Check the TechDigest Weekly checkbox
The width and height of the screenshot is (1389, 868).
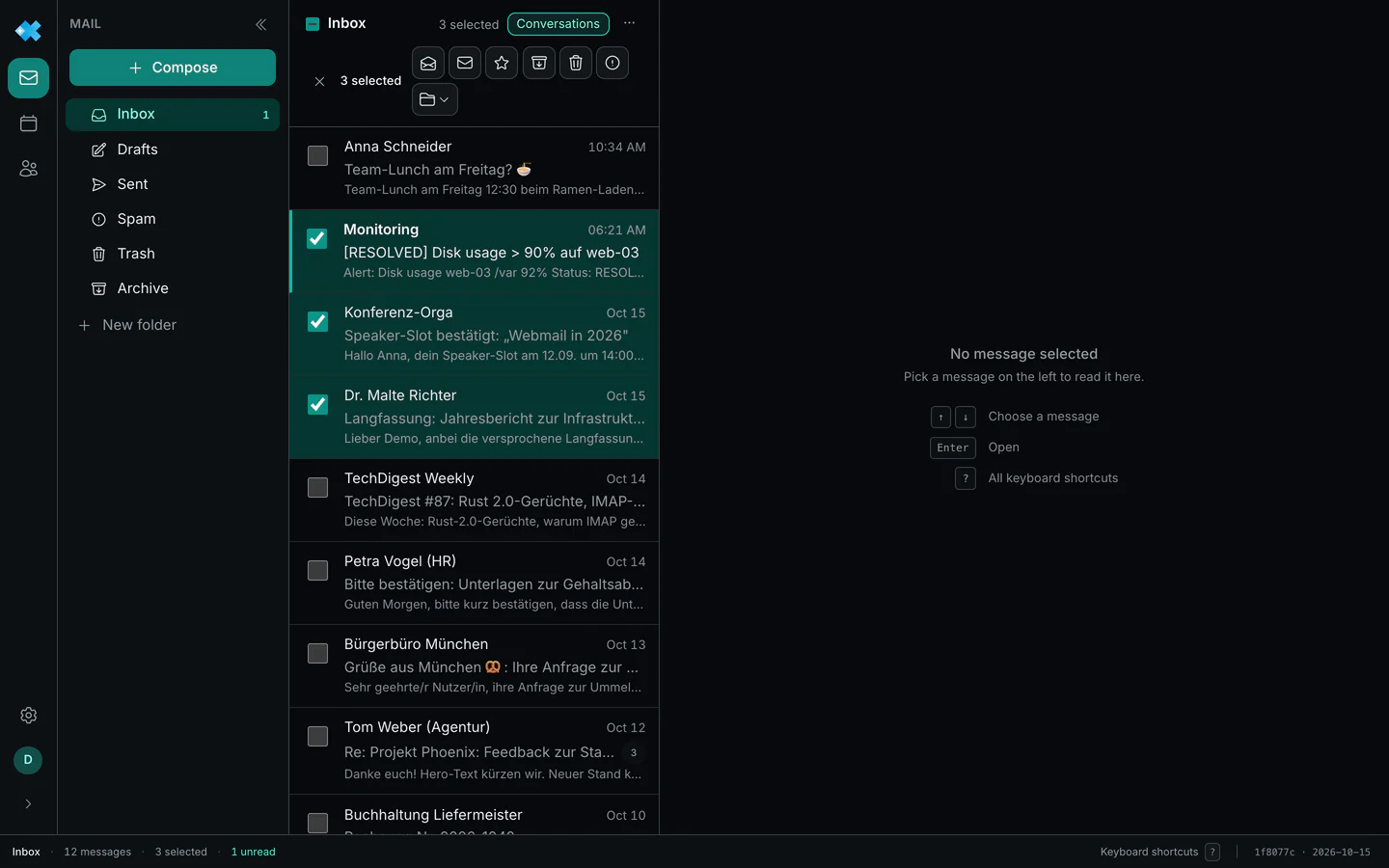point(317,487)
